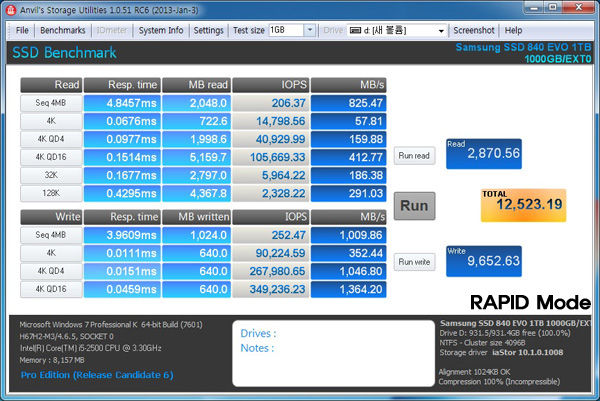Open the System Info menu
This screenshot has height=401, width=600.
(161, 30)
